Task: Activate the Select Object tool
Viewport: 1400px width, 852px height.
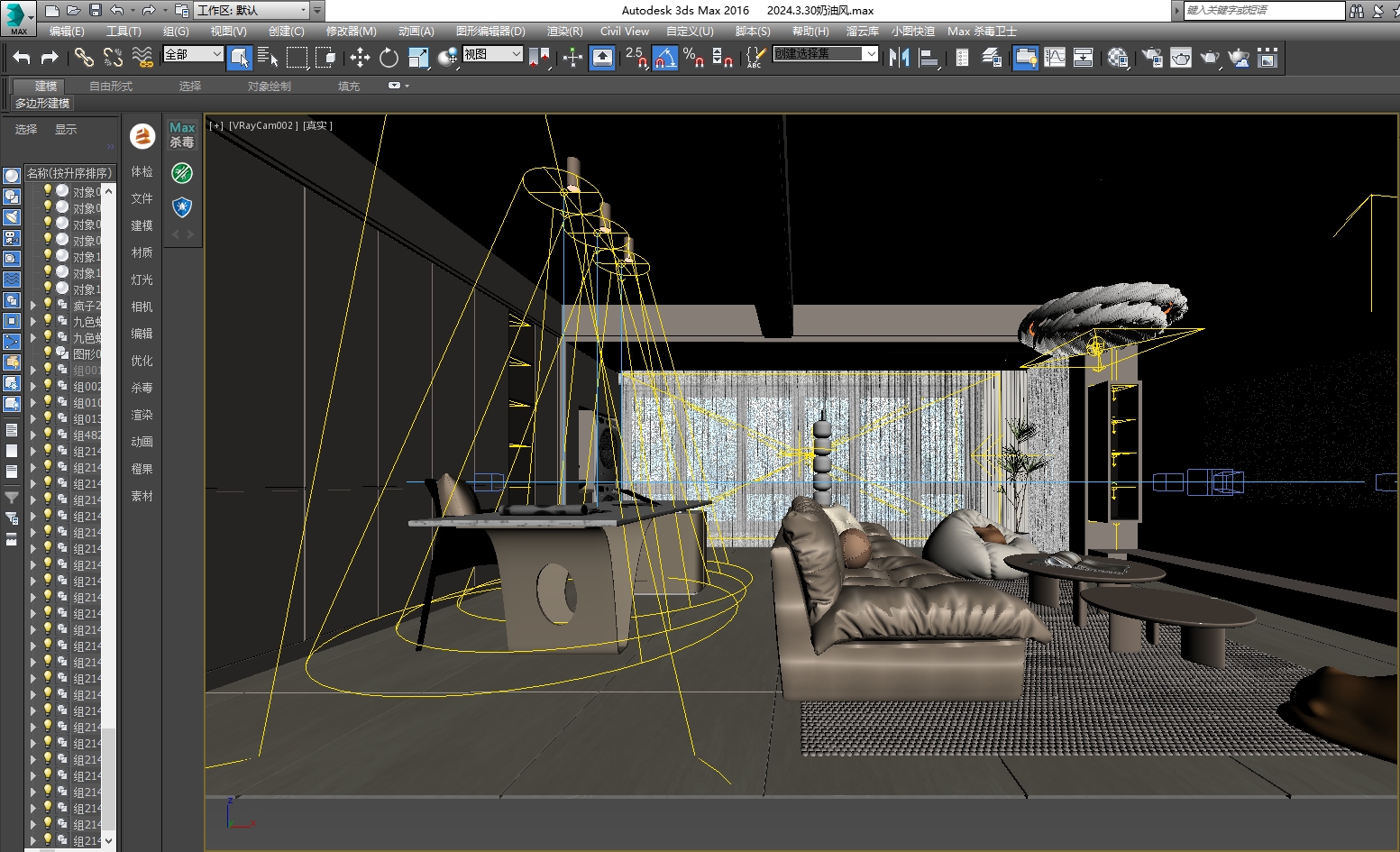Action: (x=239, y=58)
